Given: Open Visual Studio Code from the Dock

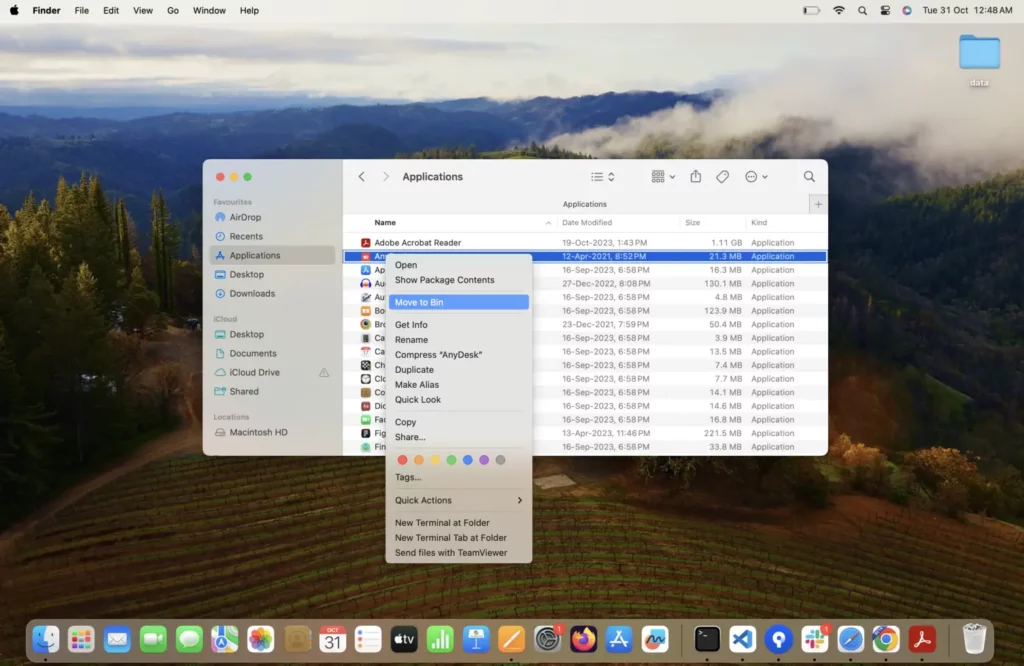Looking at the screenshot, I should (x=742, y=639).
